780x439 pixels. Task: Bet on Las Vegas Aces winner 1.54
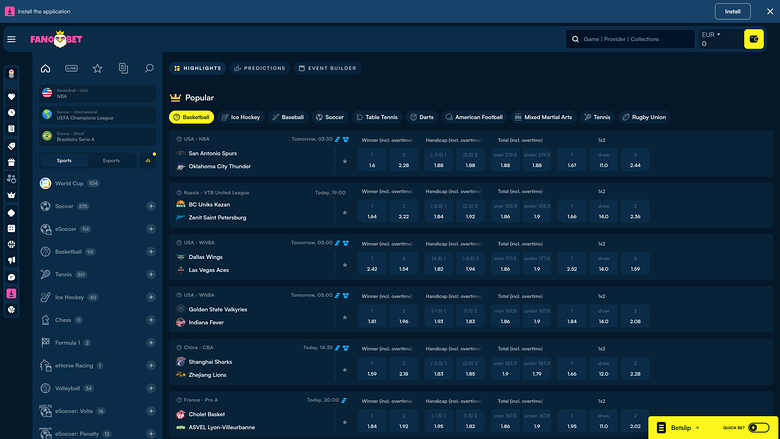403,263
